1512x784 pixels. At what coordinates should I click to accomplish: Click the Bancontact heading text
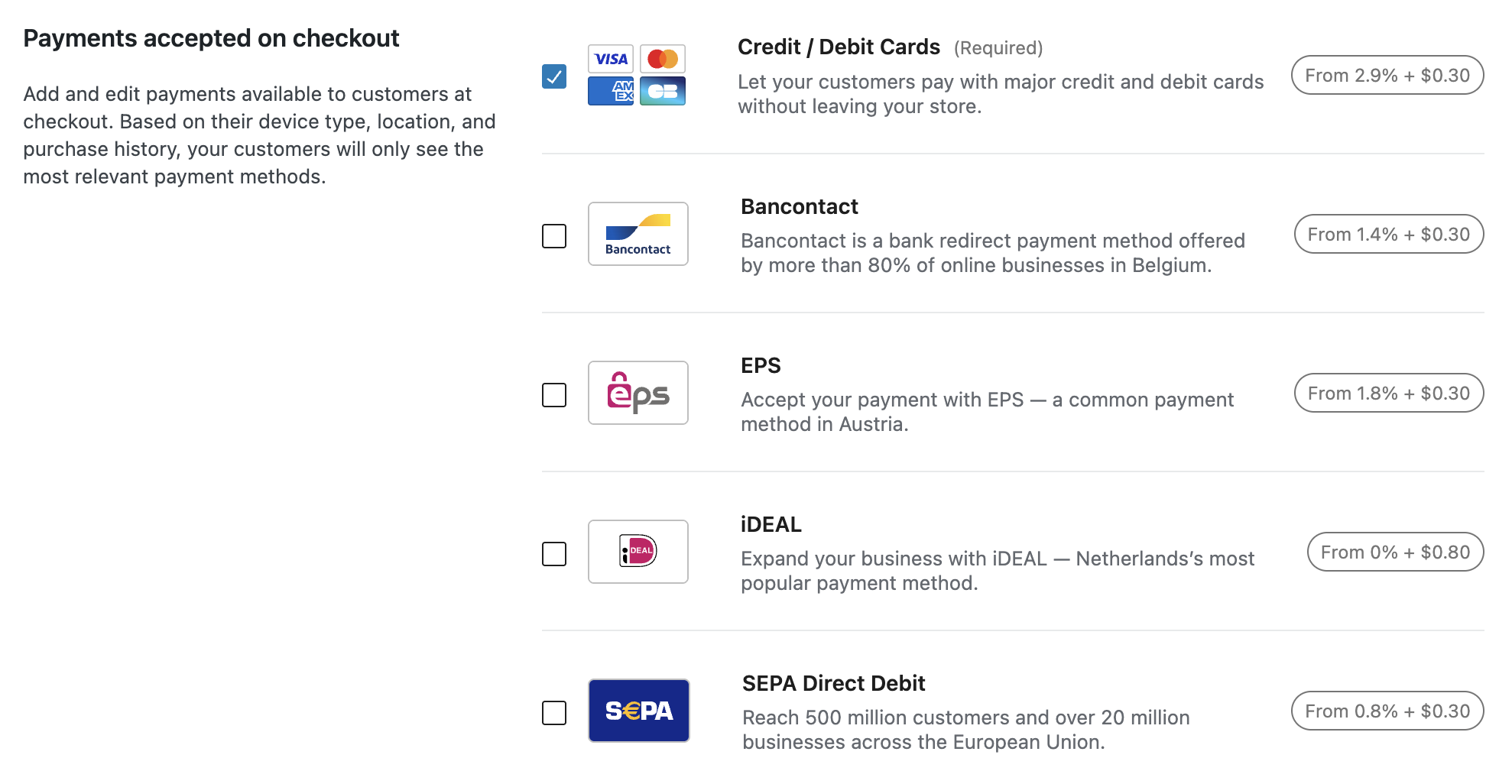[799, 206]
